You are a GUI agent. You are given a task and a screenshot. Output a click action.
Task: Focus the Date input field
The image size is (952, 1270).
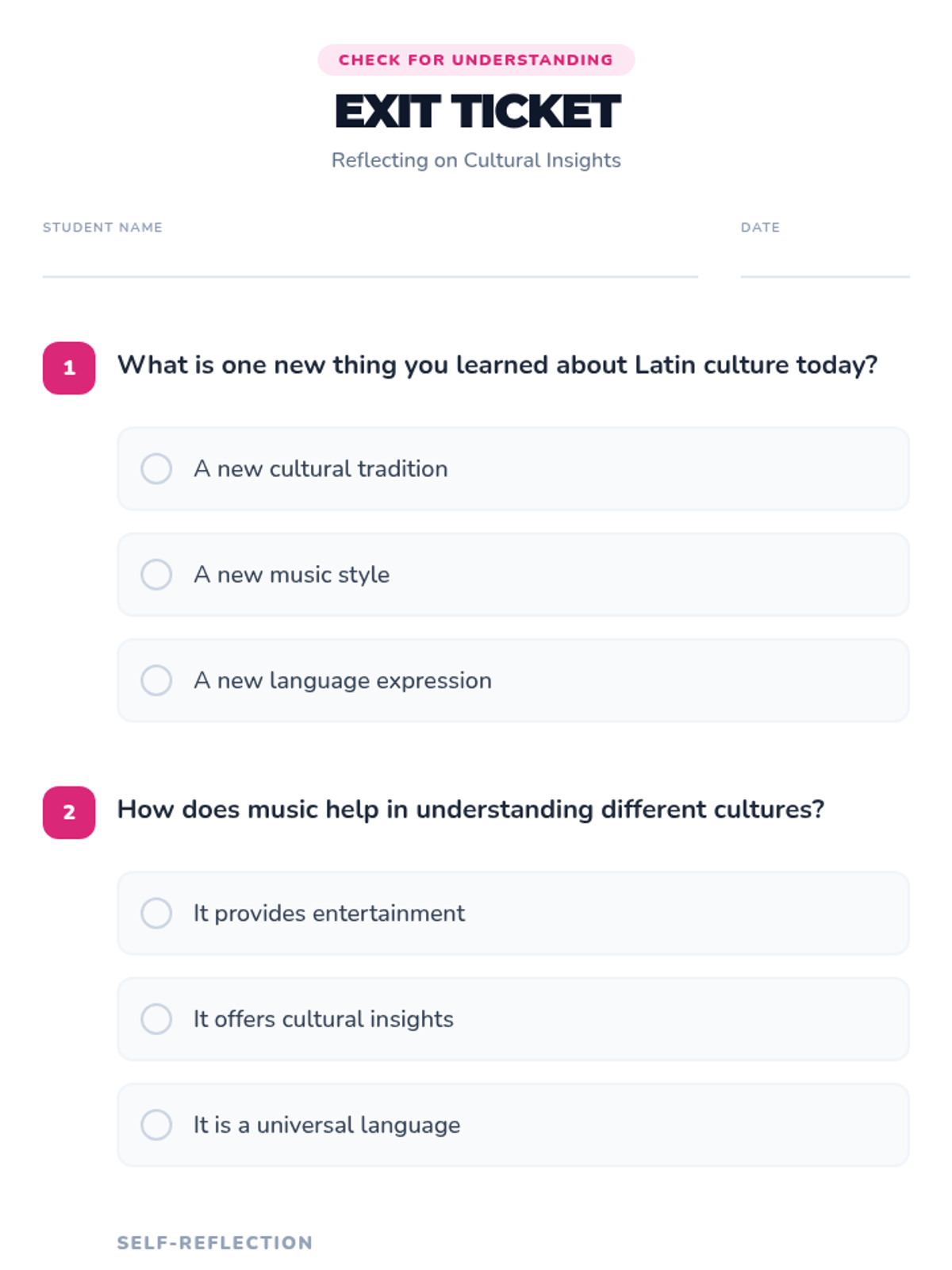824,260
